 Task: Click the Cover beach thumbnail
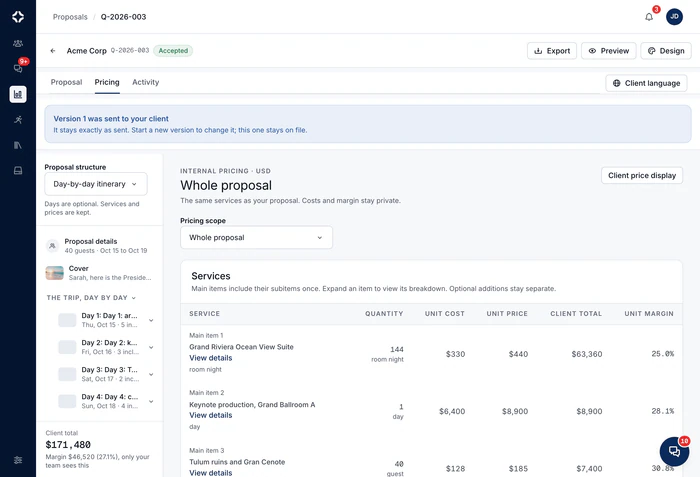[x=54, y=272]
